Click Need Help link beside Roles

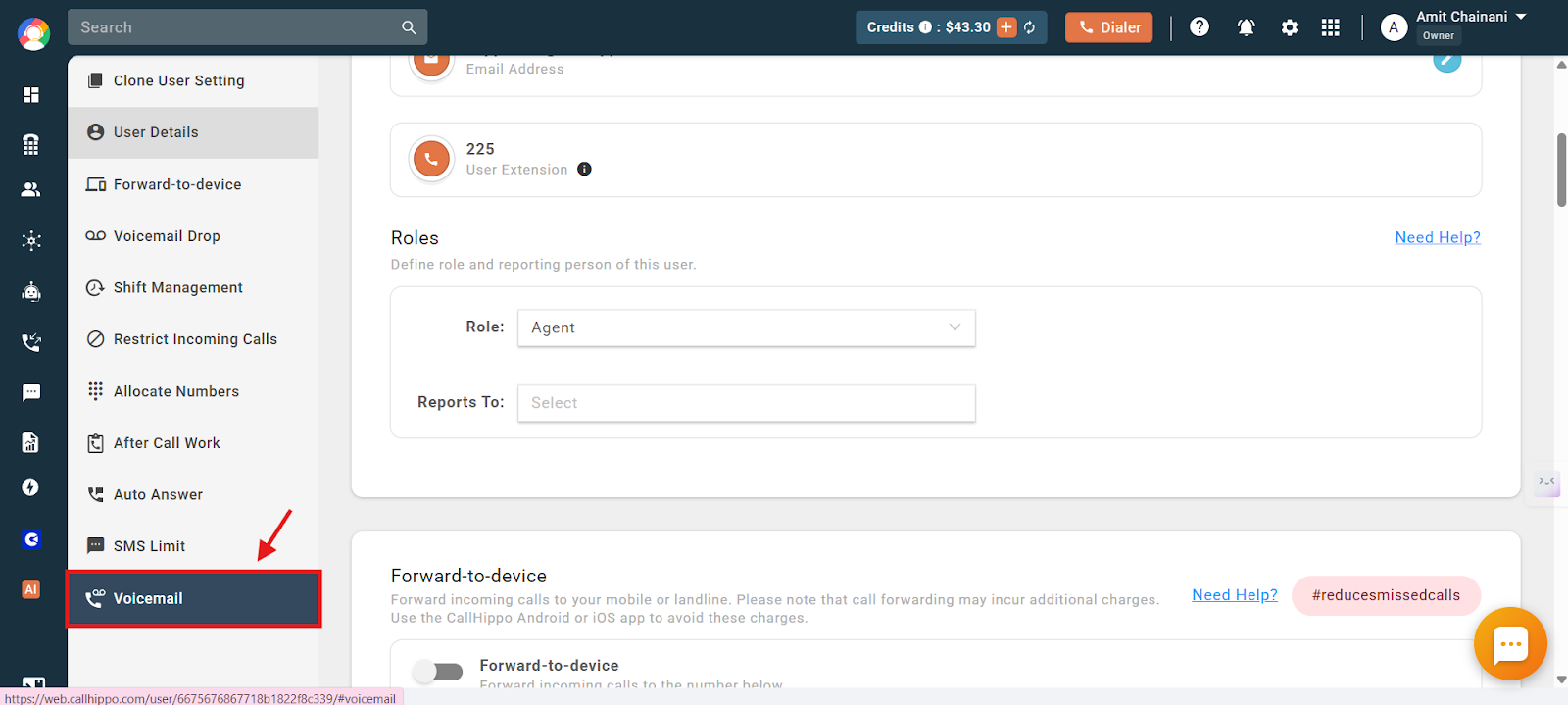[x=1438, y=237]
